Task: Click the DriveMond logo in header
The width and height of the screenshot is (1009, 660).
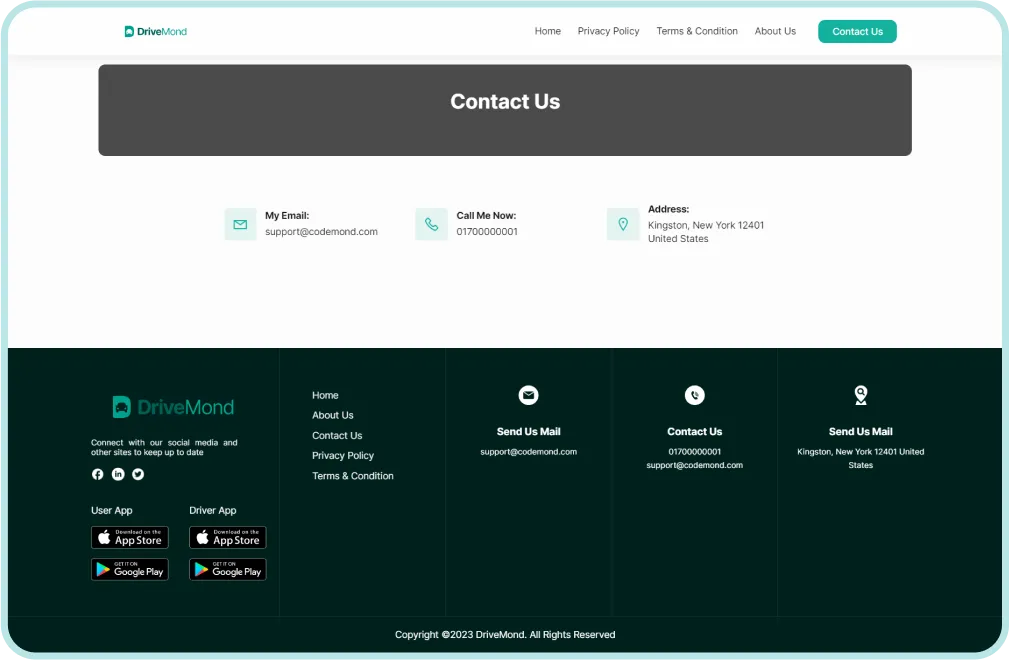Action: click(x=156, y=32)
